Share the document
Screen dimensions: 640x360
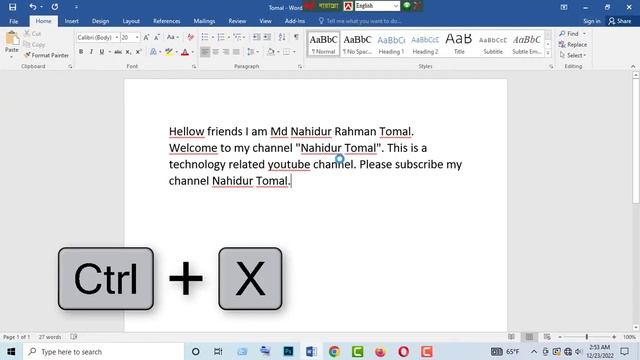[620, 21]
